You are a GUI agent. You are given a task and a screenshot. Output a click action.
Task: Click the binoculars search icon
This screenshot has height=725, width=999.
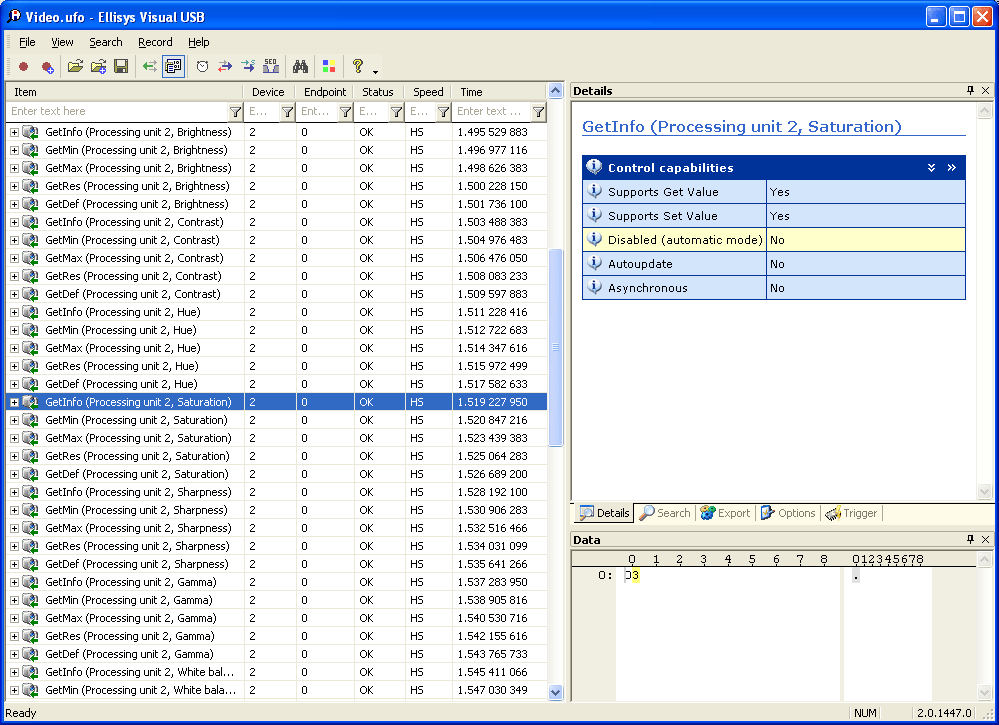(x=299, y=67)
